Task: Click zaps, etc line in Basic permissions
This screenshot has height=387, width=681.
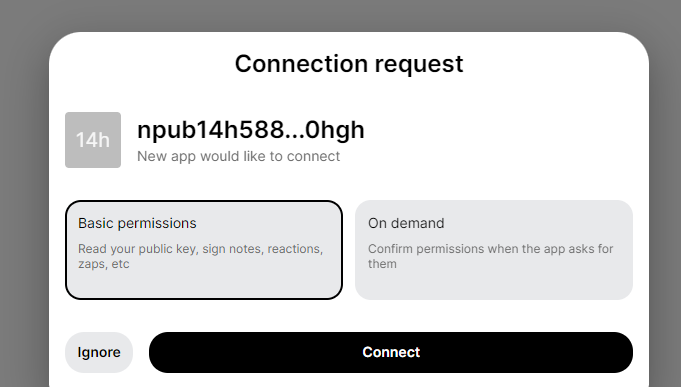Action: [104, 264]
